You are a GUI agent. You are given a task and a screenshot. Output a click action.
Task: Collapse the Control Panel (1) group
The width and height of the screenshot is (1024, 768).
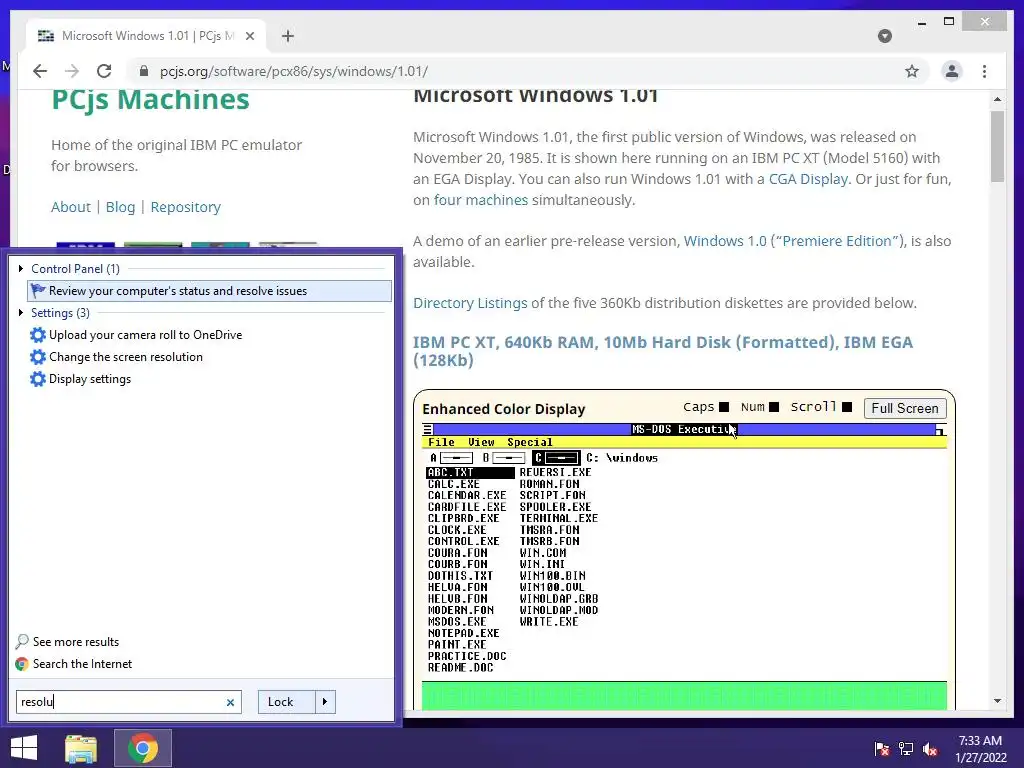point(21,268)
